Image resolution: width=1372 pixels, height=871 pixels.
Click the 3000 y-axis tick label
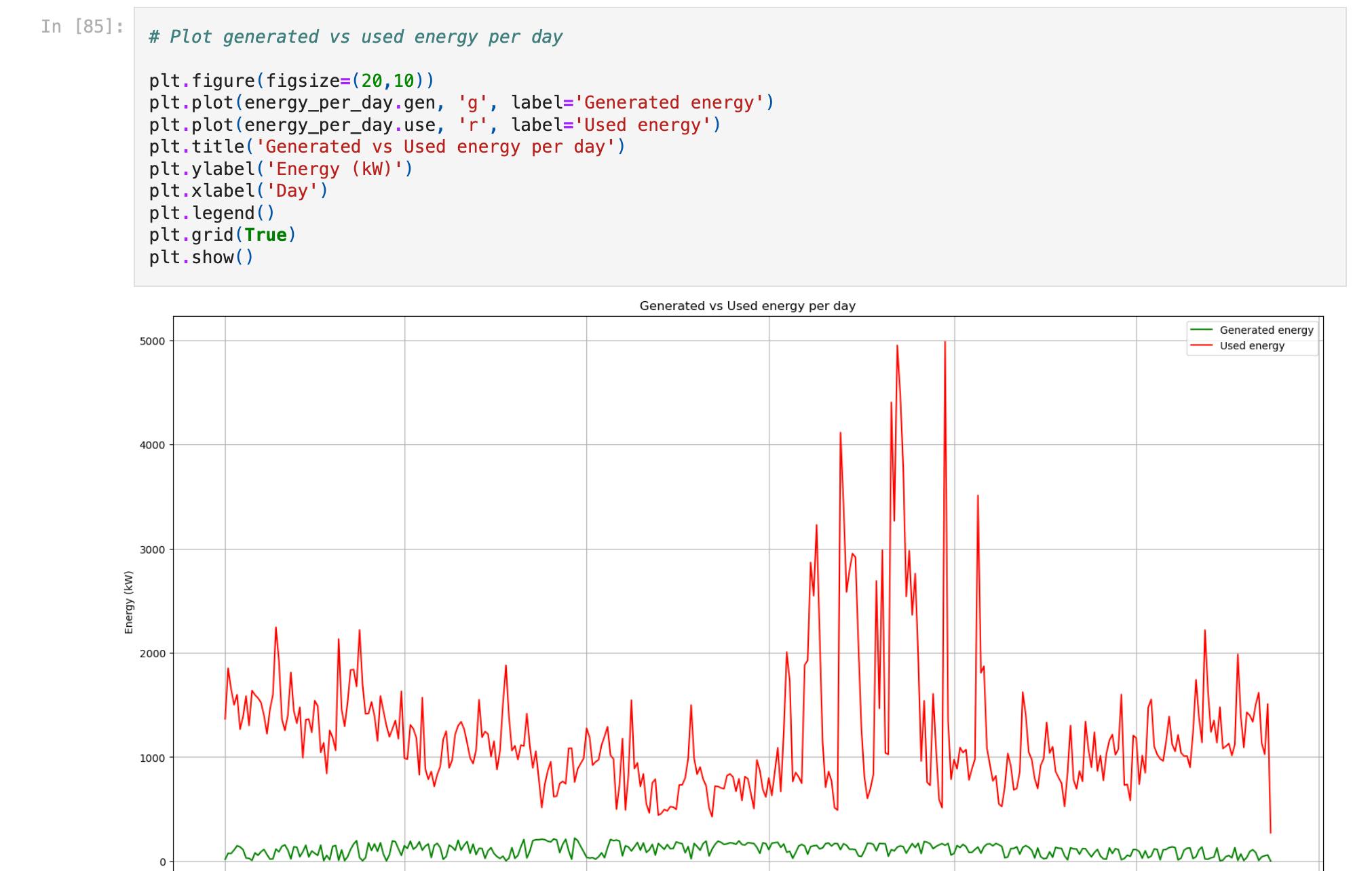point(153,549)
